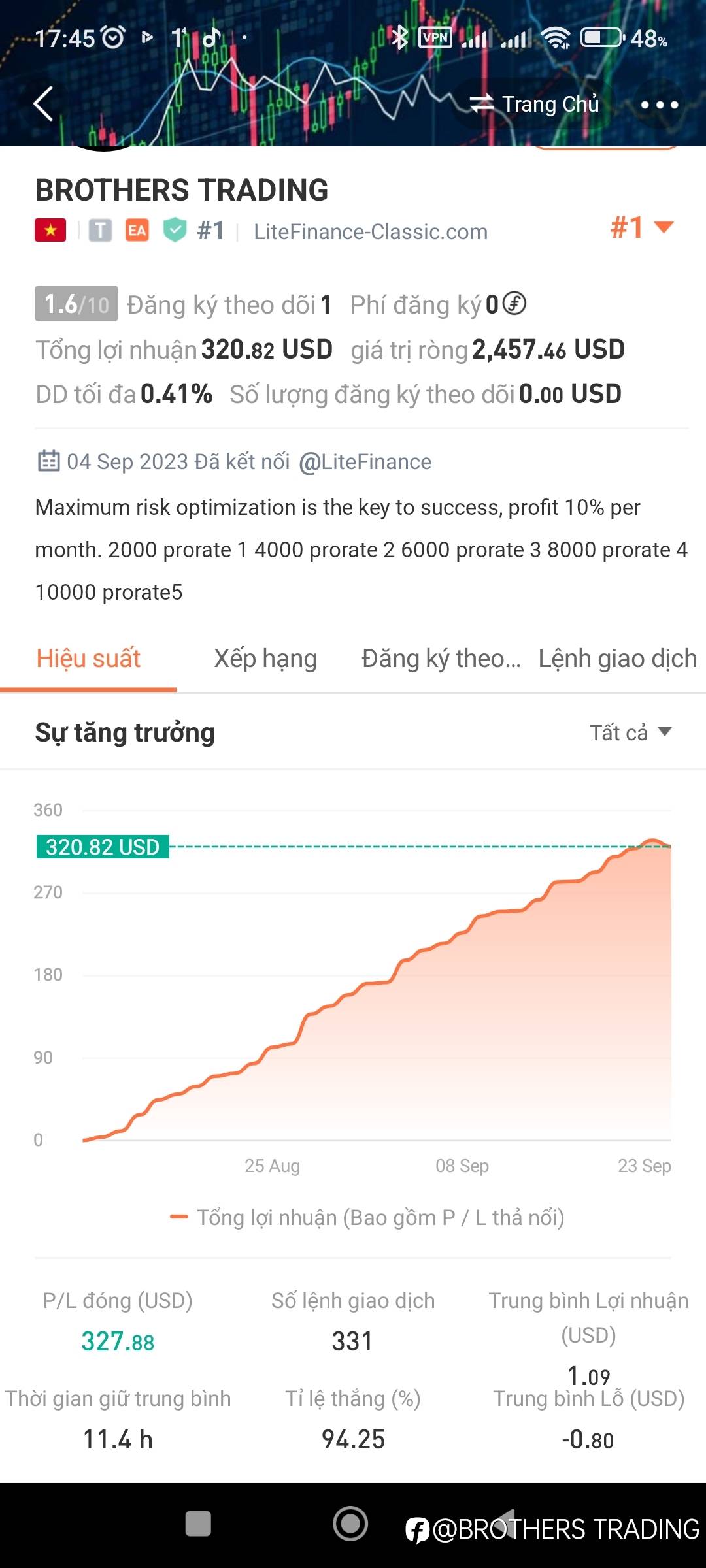The width and height of the screenshot is (706, 1568).
Task: Select the Hiệu suất tab
Action: (x=88, y=659)
